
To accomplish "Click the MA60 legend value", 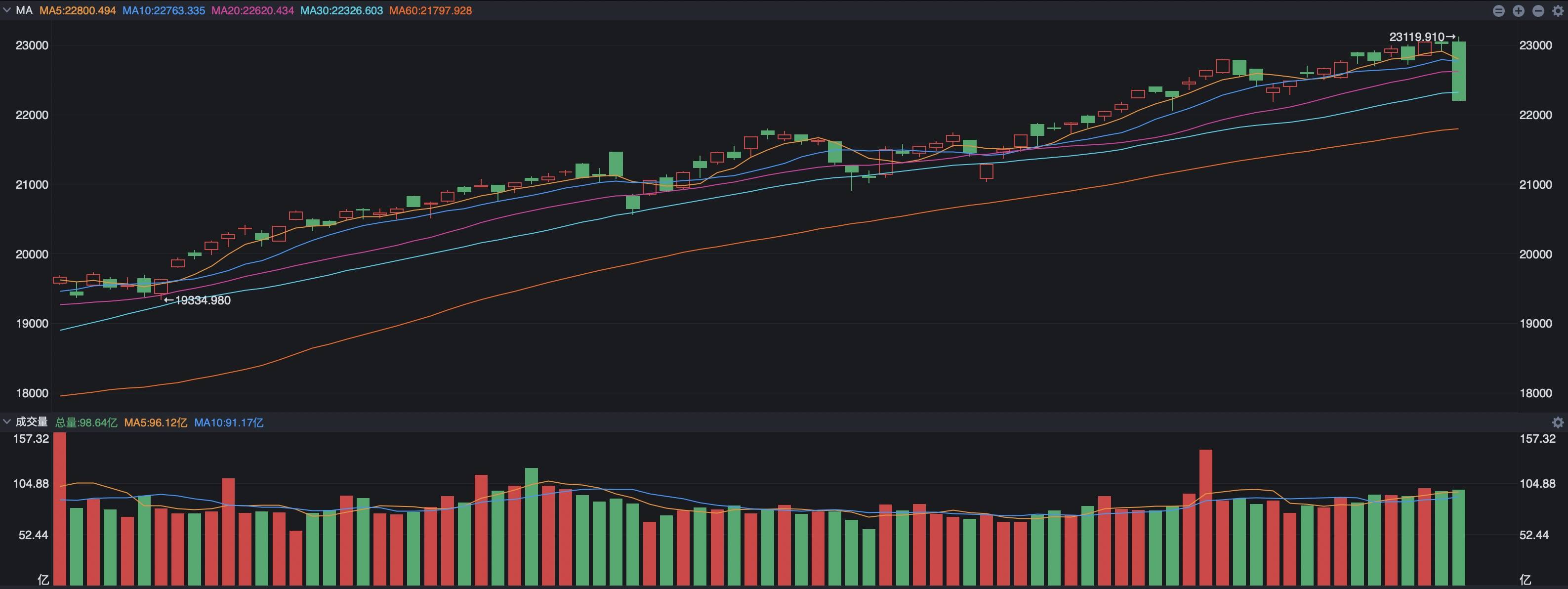I will [x=430, y=10].
